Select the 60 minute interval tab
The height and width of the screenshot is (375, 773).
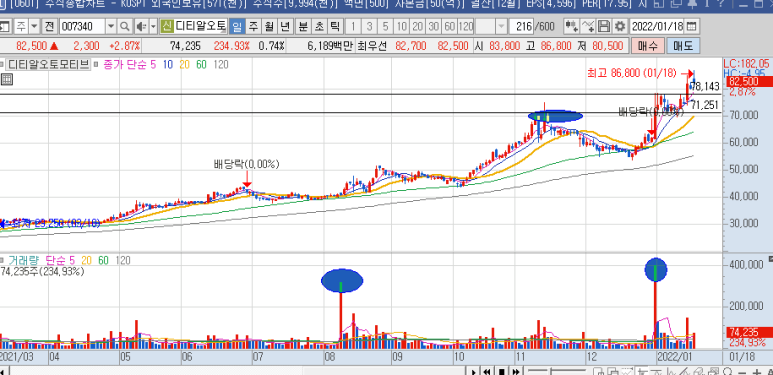tap(449, 26)
